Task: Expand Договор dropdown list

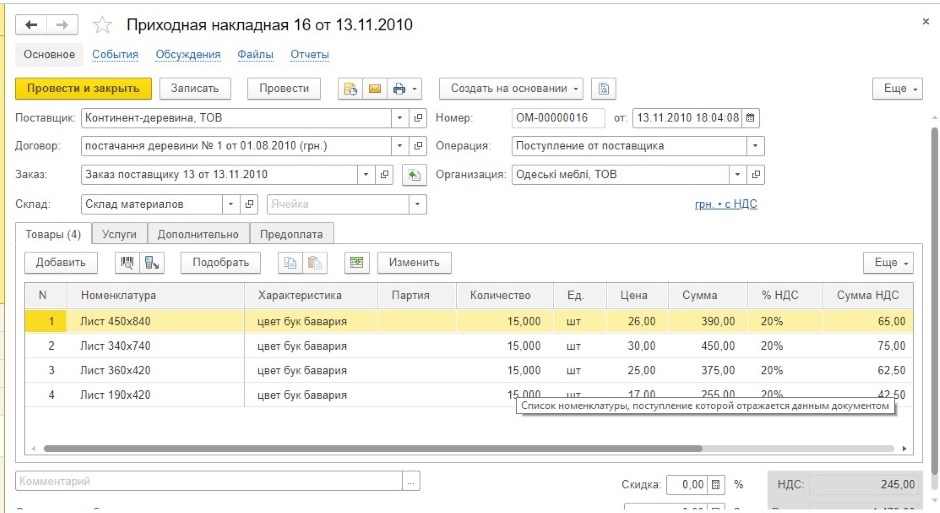Action: [x=399, y=146]
